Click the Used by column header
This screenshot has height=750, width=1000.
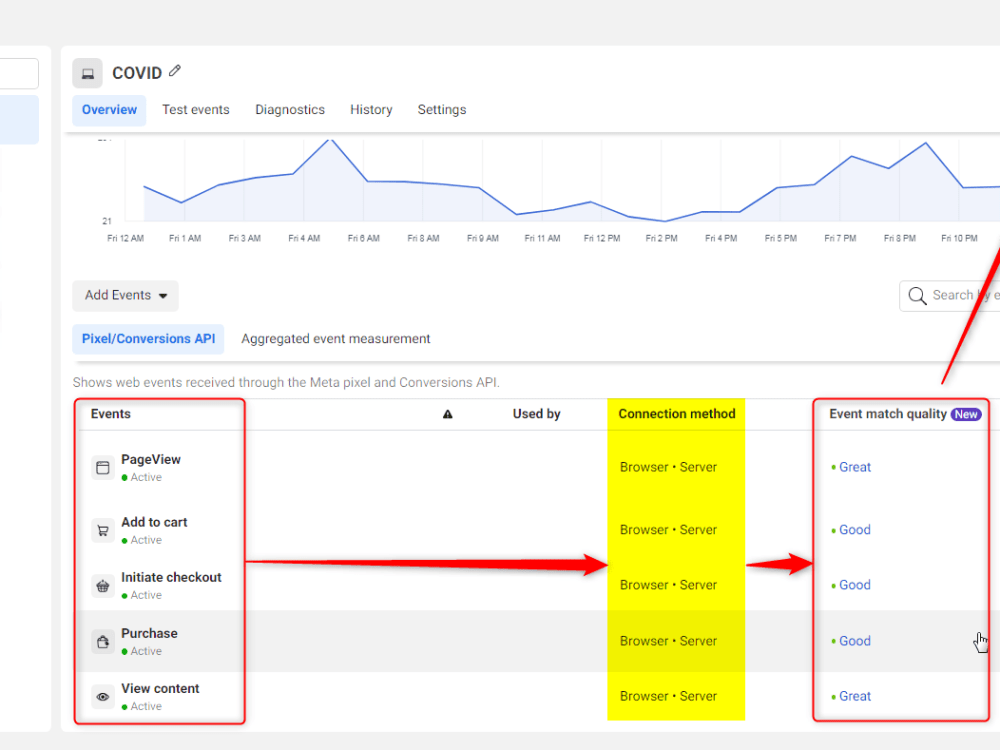coord(536,414)
